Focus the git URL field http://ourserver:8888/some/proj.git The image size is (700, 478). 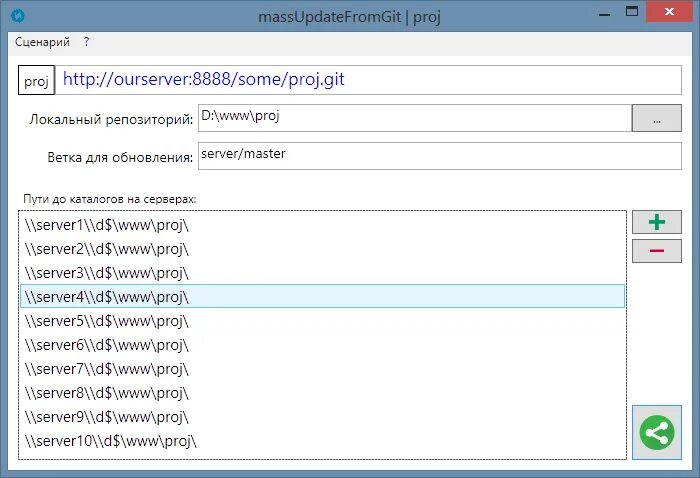pos(368,80)
